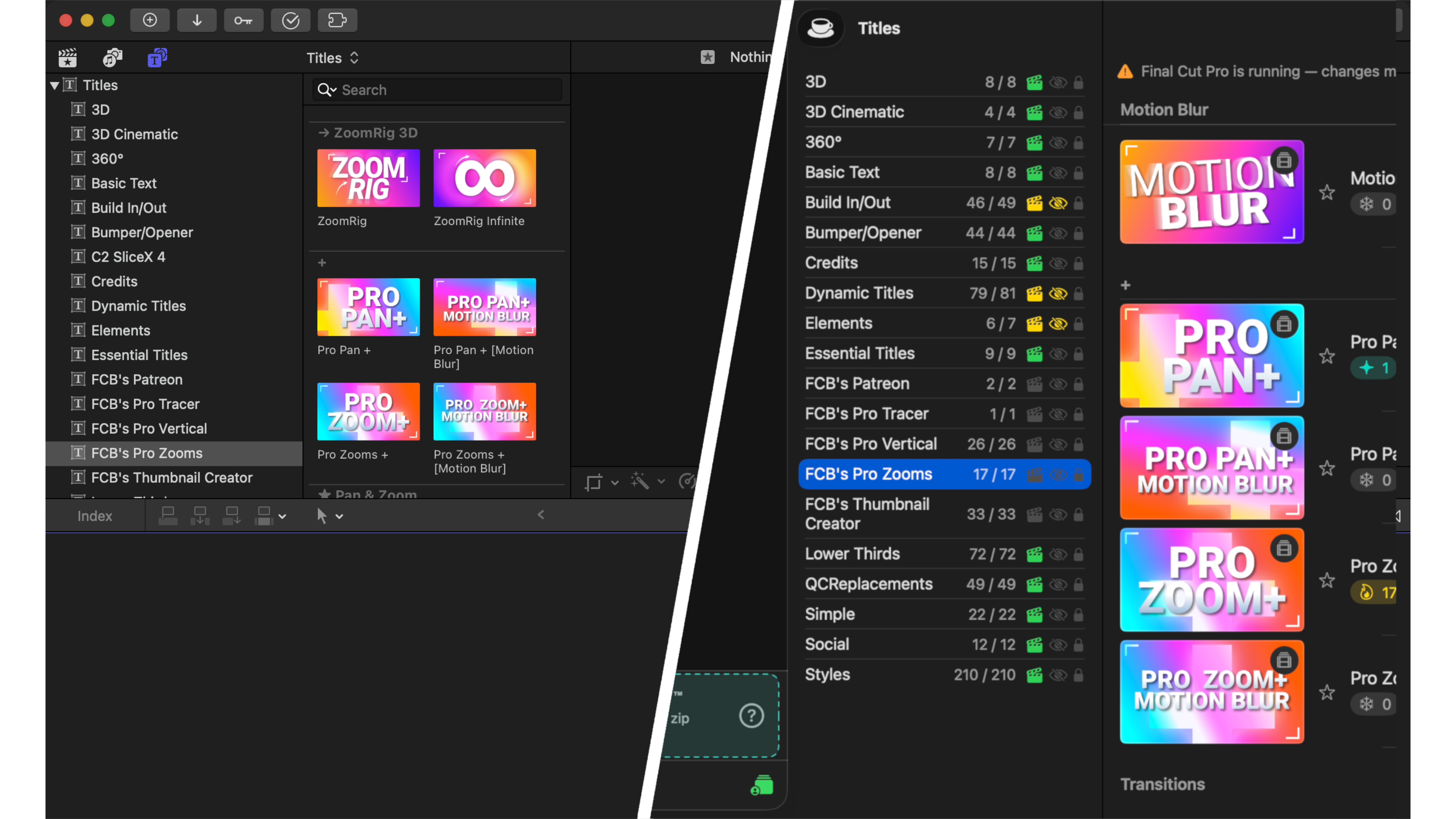
Task: Click the import media down-arrow button
Action: pyautogui.click(x=197, y=20)
